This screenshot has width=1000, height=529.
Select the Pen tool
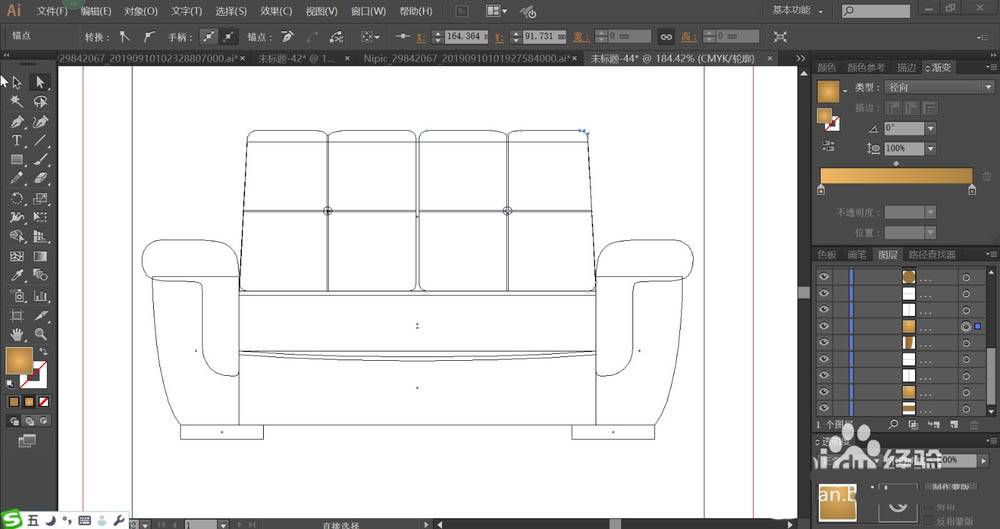[x=17, y=121]
